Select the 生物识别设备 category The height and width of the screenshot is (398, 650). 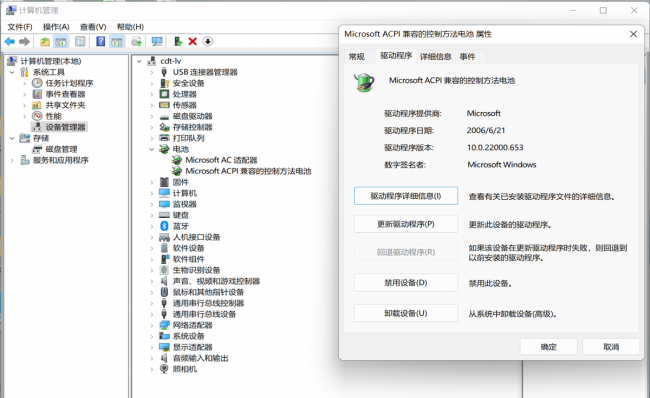(196, 270)
